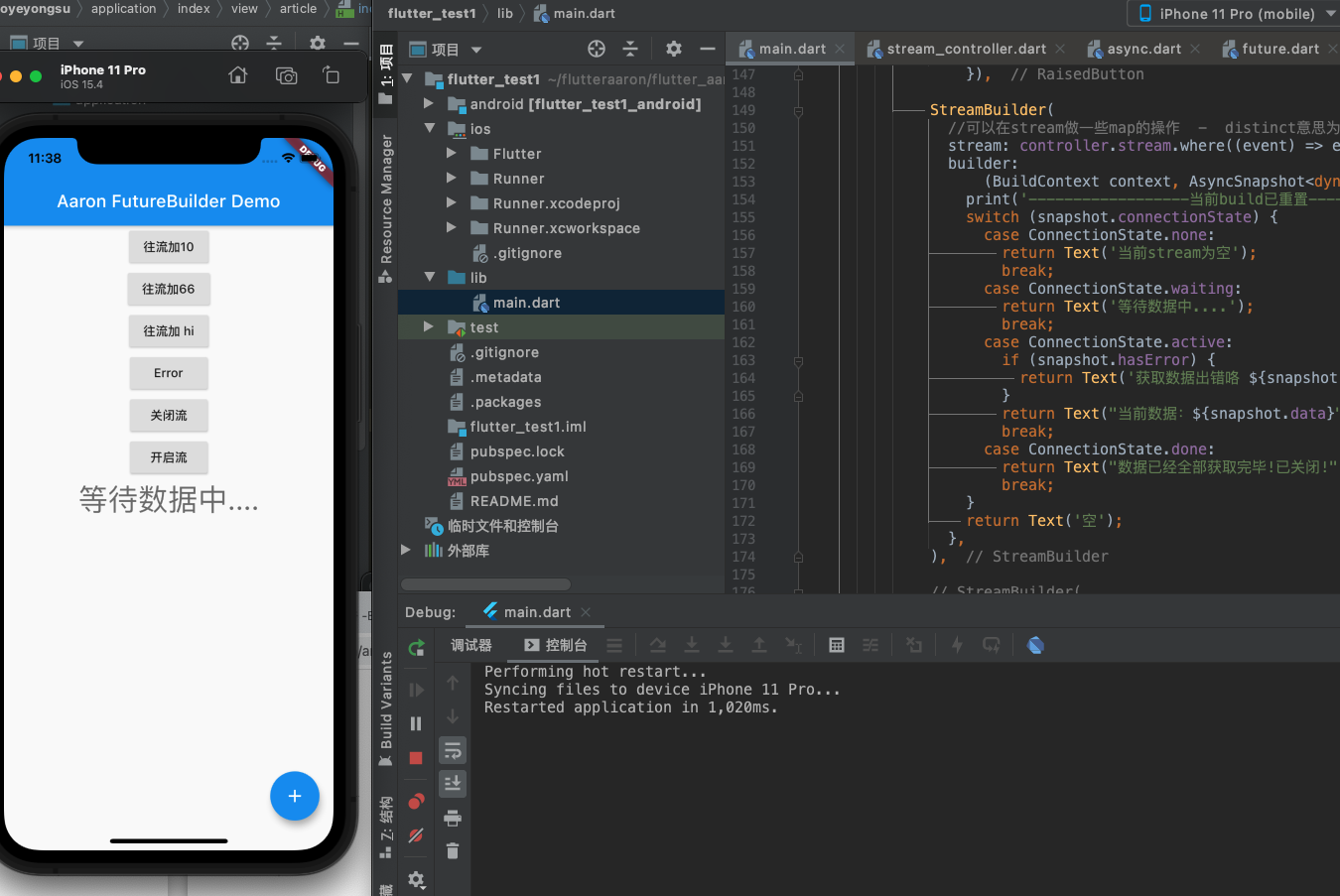This screenshot has width=1340, height=896.
Task: Expand the Runner folder
Action: coord(452,178)
